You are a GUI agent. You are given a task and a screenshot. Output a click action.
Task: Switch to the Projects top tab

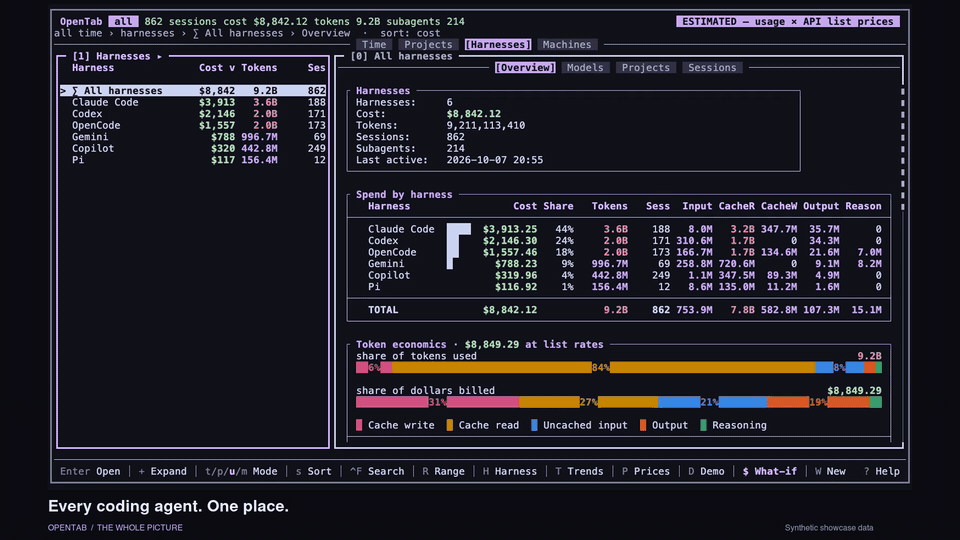pyautogui.click(x=428, y=45)
